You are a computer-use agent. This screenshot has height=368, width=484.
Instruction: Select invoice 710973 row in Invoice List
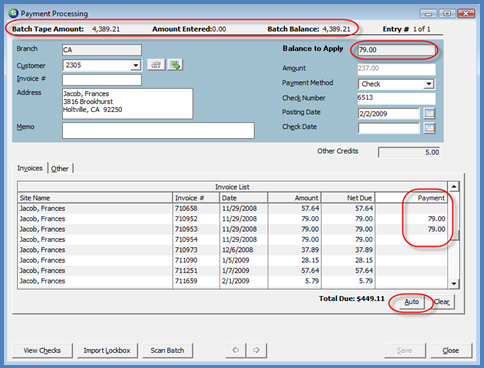(232, 250)
